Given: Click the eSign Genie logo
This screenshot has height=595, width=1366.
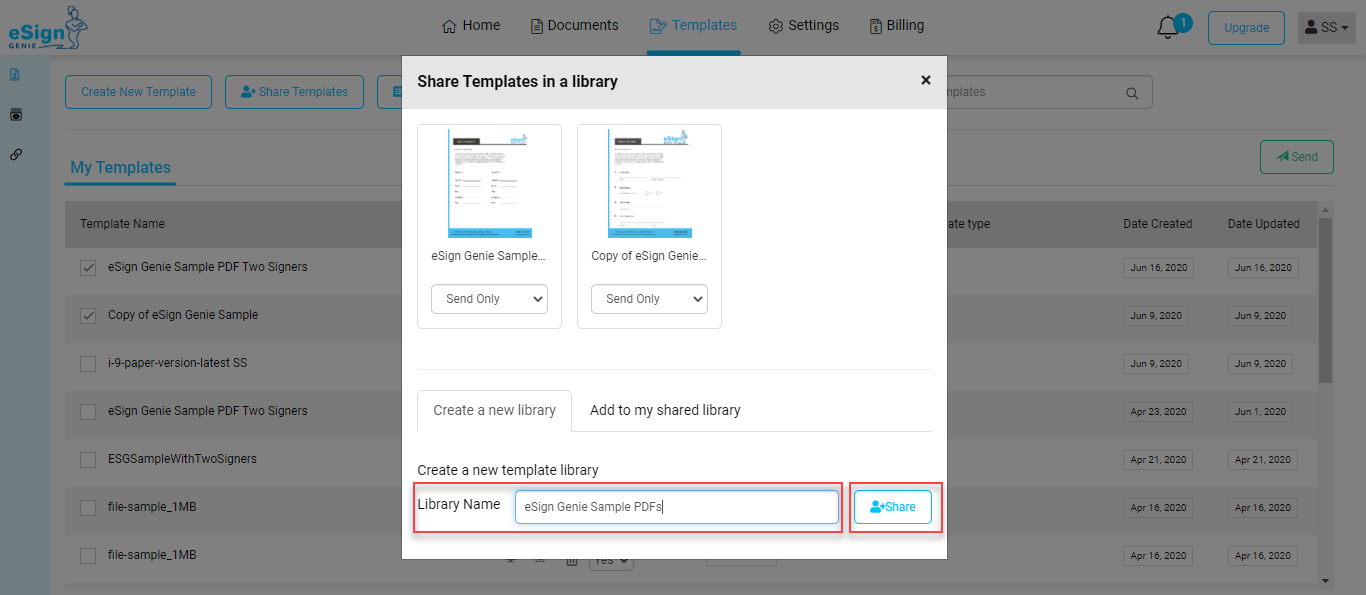Looking at the screenshot, I should 48,28.
